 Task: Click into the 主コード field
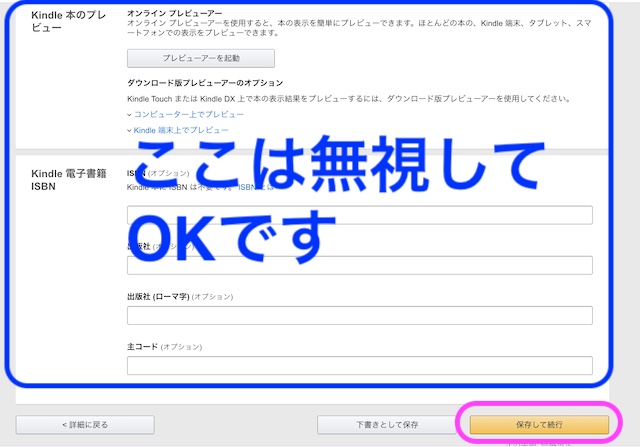coord(359,365)
